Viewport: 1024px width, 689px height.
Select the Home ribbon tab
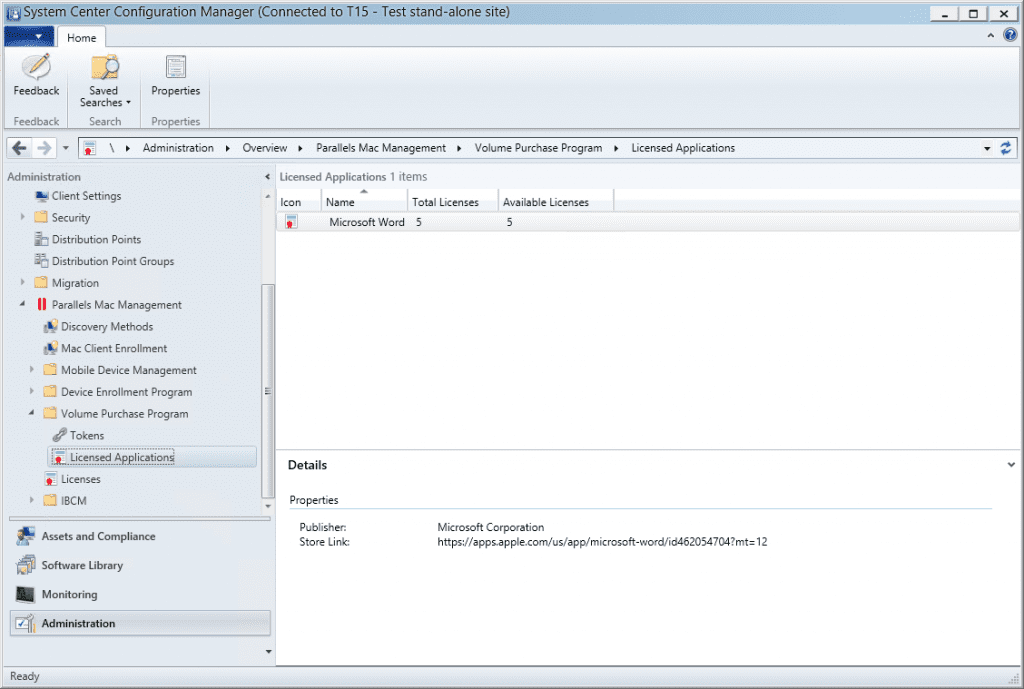(82, 38)
